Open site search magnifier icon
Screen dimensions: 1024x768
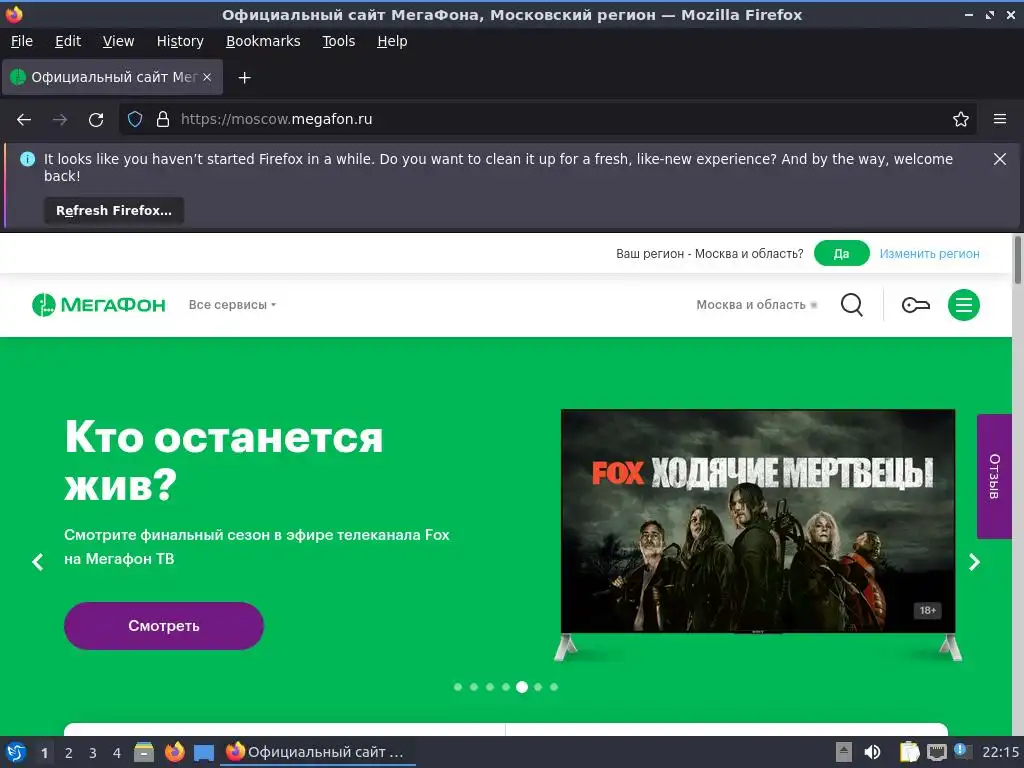click(851, 305)
